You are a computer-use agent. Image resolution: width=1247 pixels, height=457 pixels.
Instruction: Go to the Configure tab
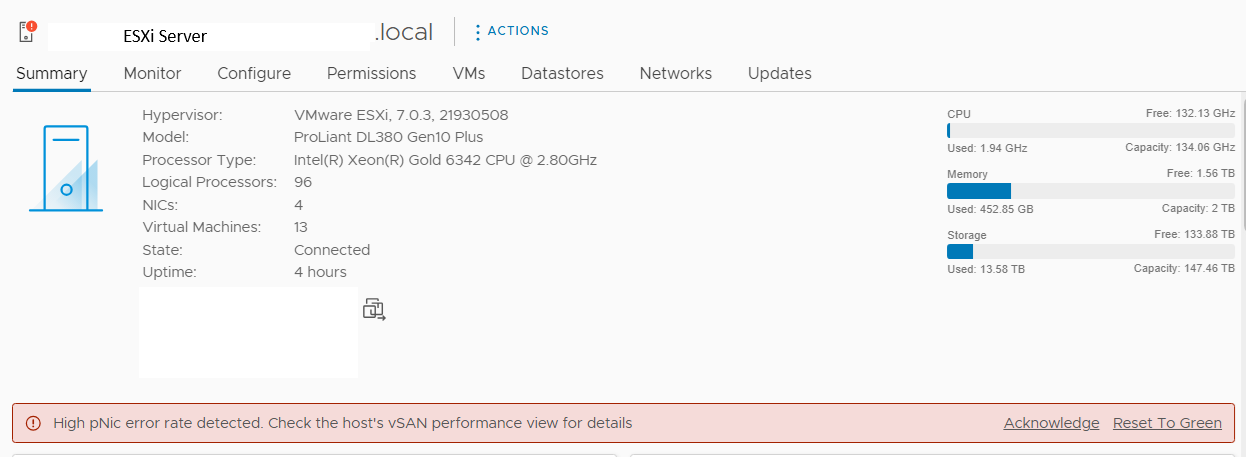pyautogui.click(x=254, y=73)
